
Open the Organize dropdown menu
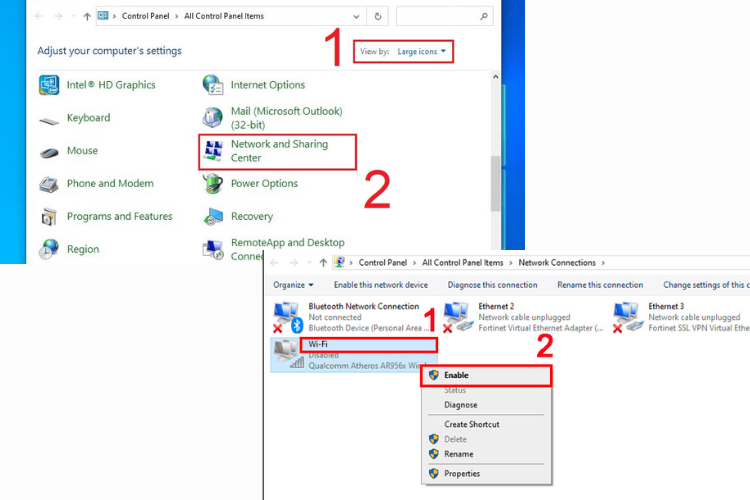[293, 285]
